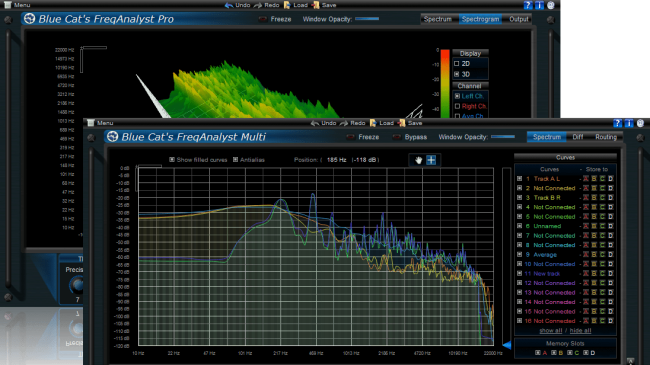Toggle visibility of curve 9 Average
This screenshot has width=650, height=365.
519,255
